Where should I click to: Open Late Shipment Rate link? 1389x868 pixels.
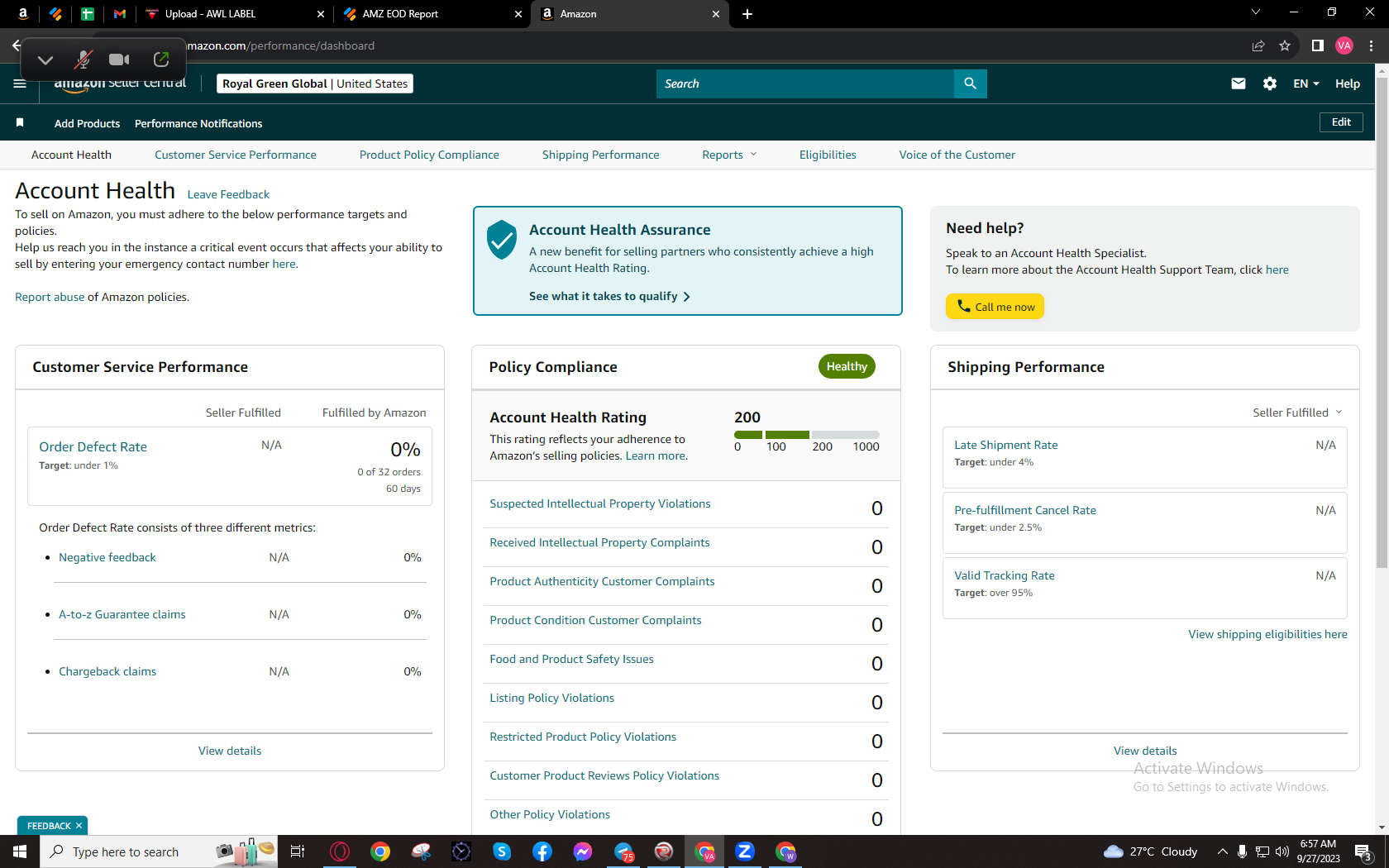tap(1006, 445)
